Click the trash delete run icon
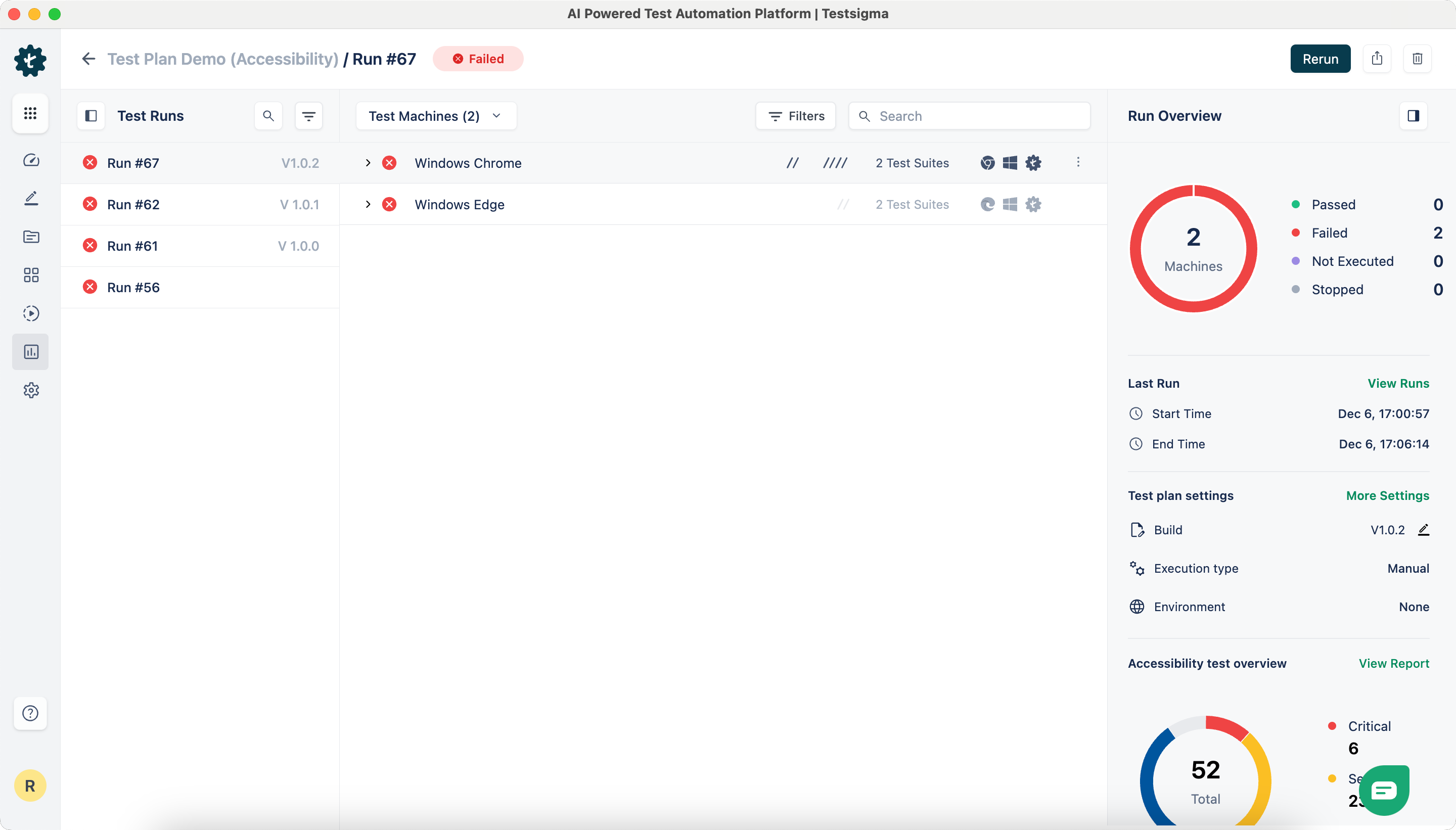Viewport: 1456px width, 830px height. pos(1417,59)
